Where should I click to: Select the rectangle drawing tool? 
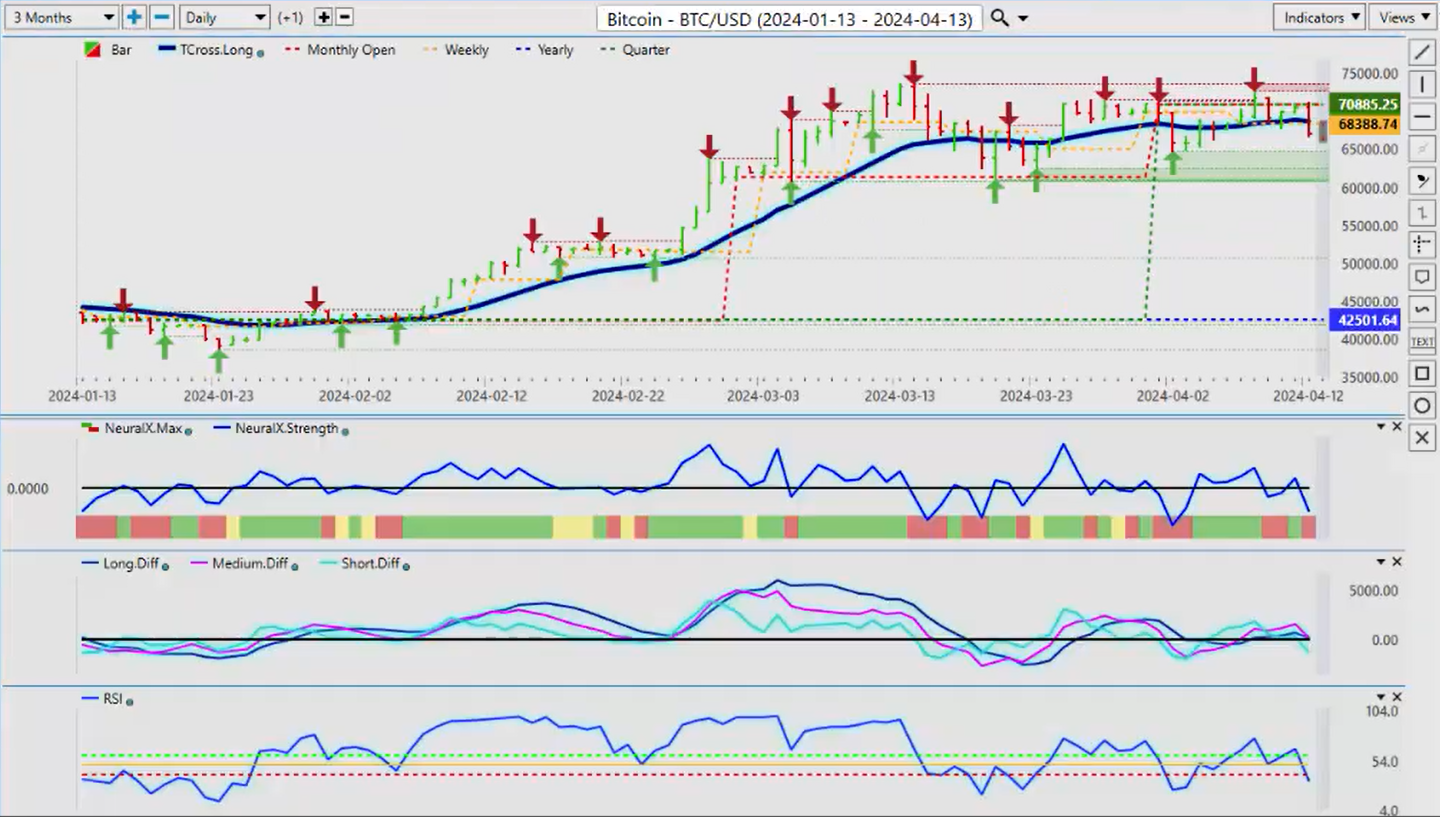(1422, 374)
